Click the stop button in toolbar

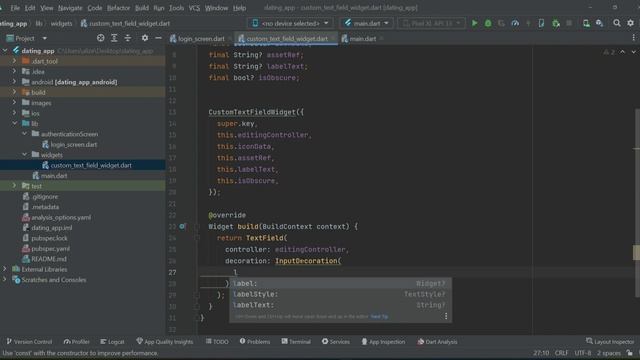click(569, 23)
